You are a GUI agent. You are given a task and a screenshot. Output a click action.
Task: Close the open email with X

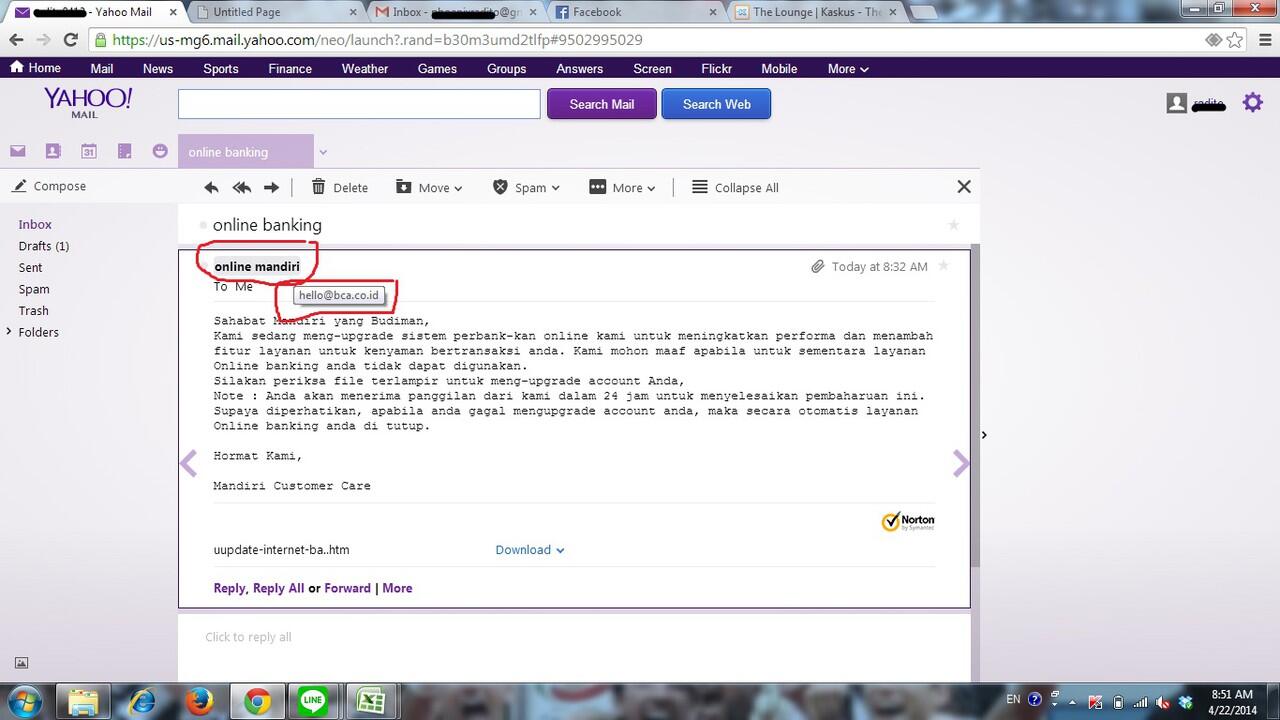point(964,186)
